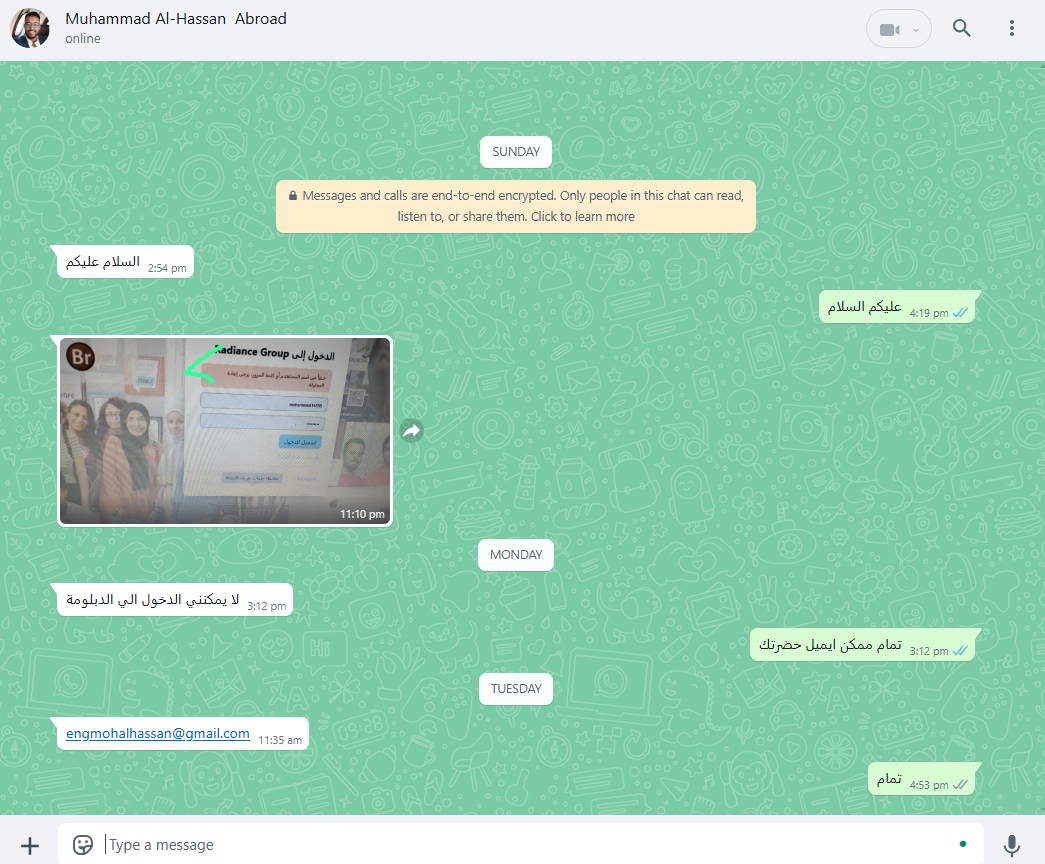Click the end-to-end encryption notice
Image resolution: width=1045 pixels, height=864 pixels.
coord(516,206)
